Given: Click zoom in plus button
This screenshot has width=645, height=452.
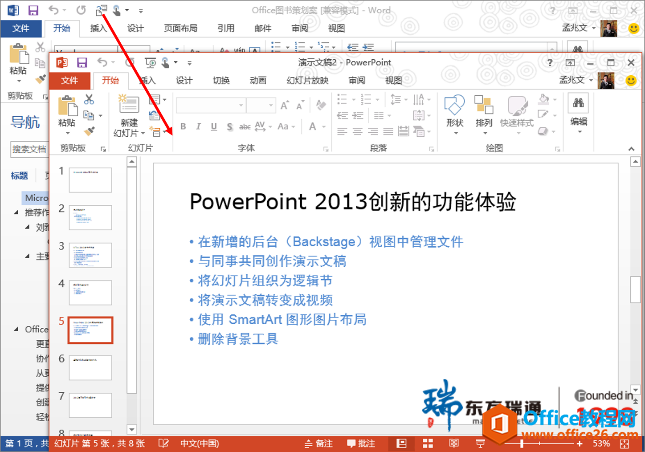Looking at the screenshot, I should 580,443.
